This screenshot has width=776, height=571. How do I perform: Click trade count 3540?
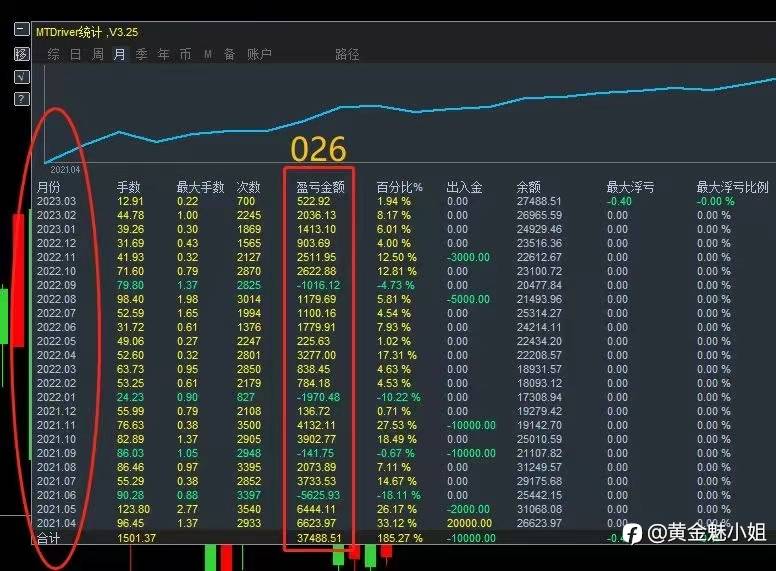click(249, 509)
